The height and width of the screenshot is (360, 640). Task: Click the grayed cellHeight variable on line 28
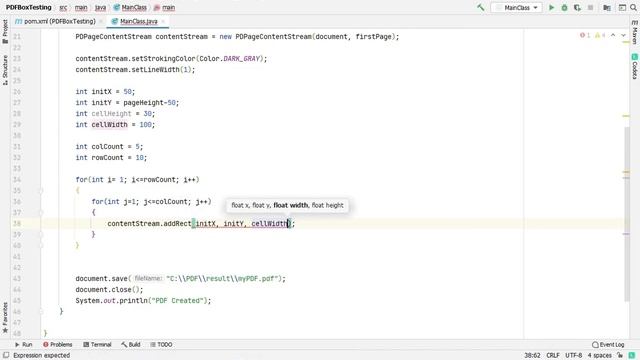(x=111, y=113)
